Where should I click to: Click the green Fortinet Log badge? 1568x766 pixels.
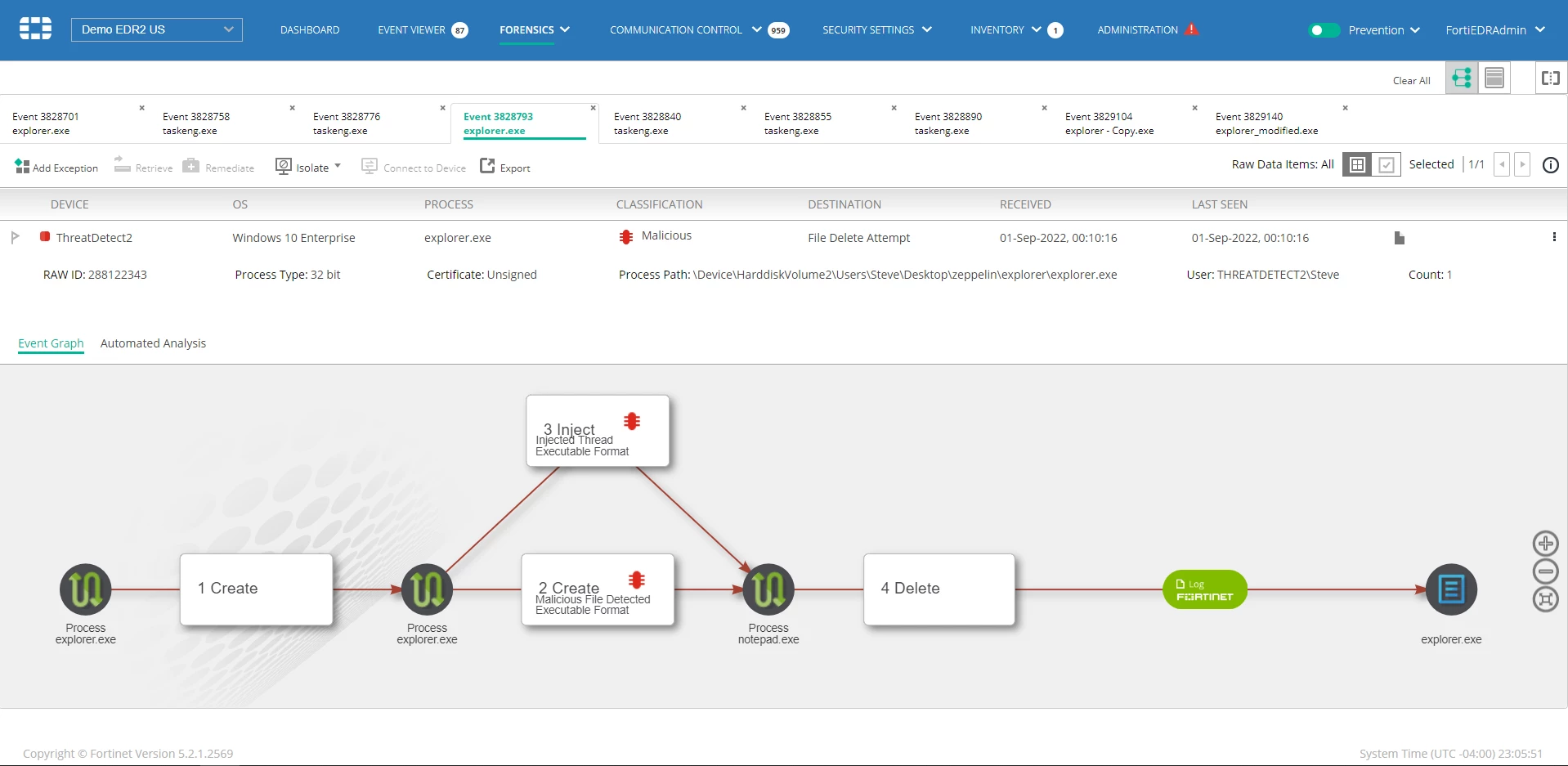coord(1205,589)
